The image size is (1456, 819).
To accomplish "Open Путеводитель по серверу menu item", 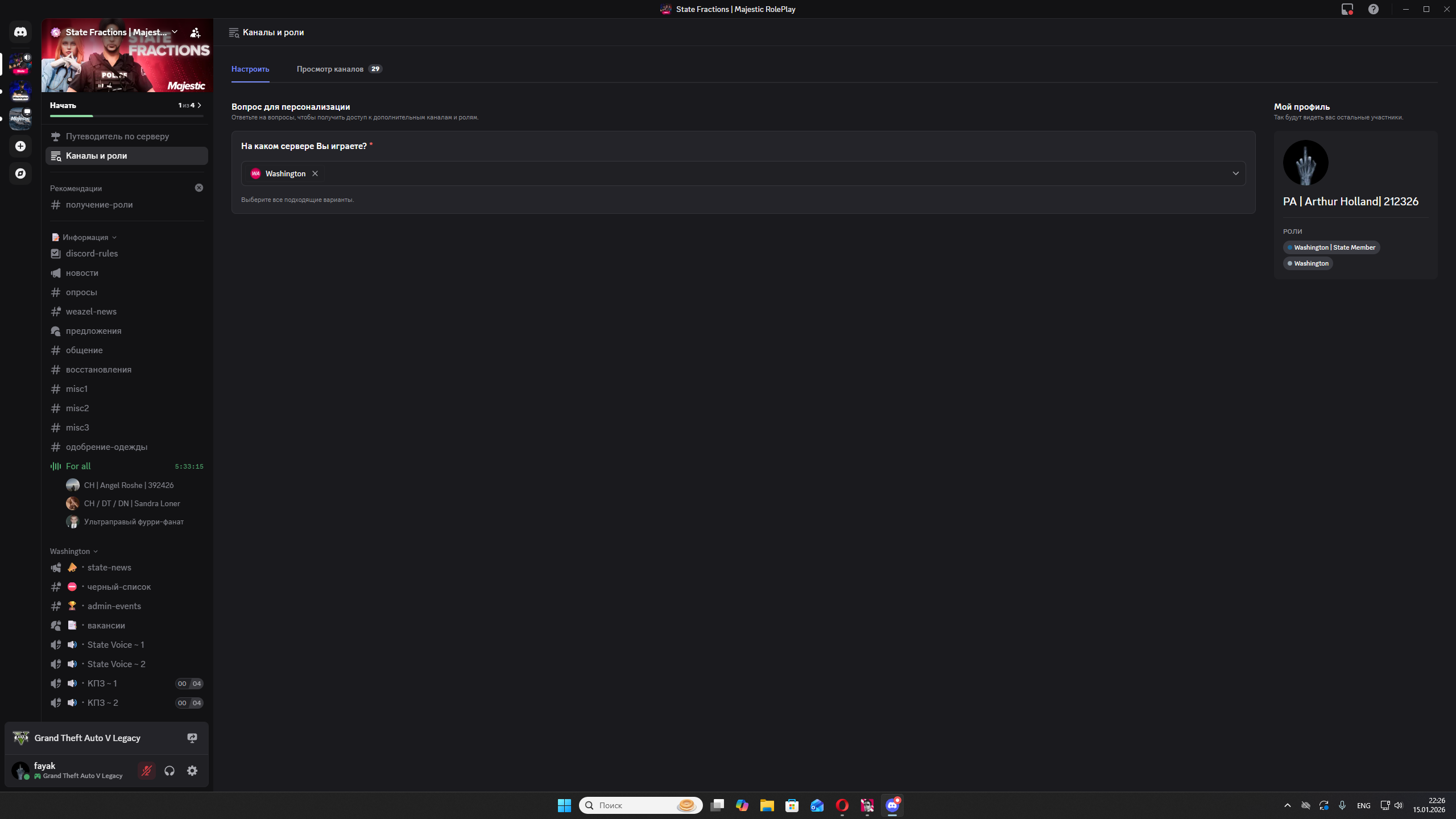I will click(x=117, y=136).
